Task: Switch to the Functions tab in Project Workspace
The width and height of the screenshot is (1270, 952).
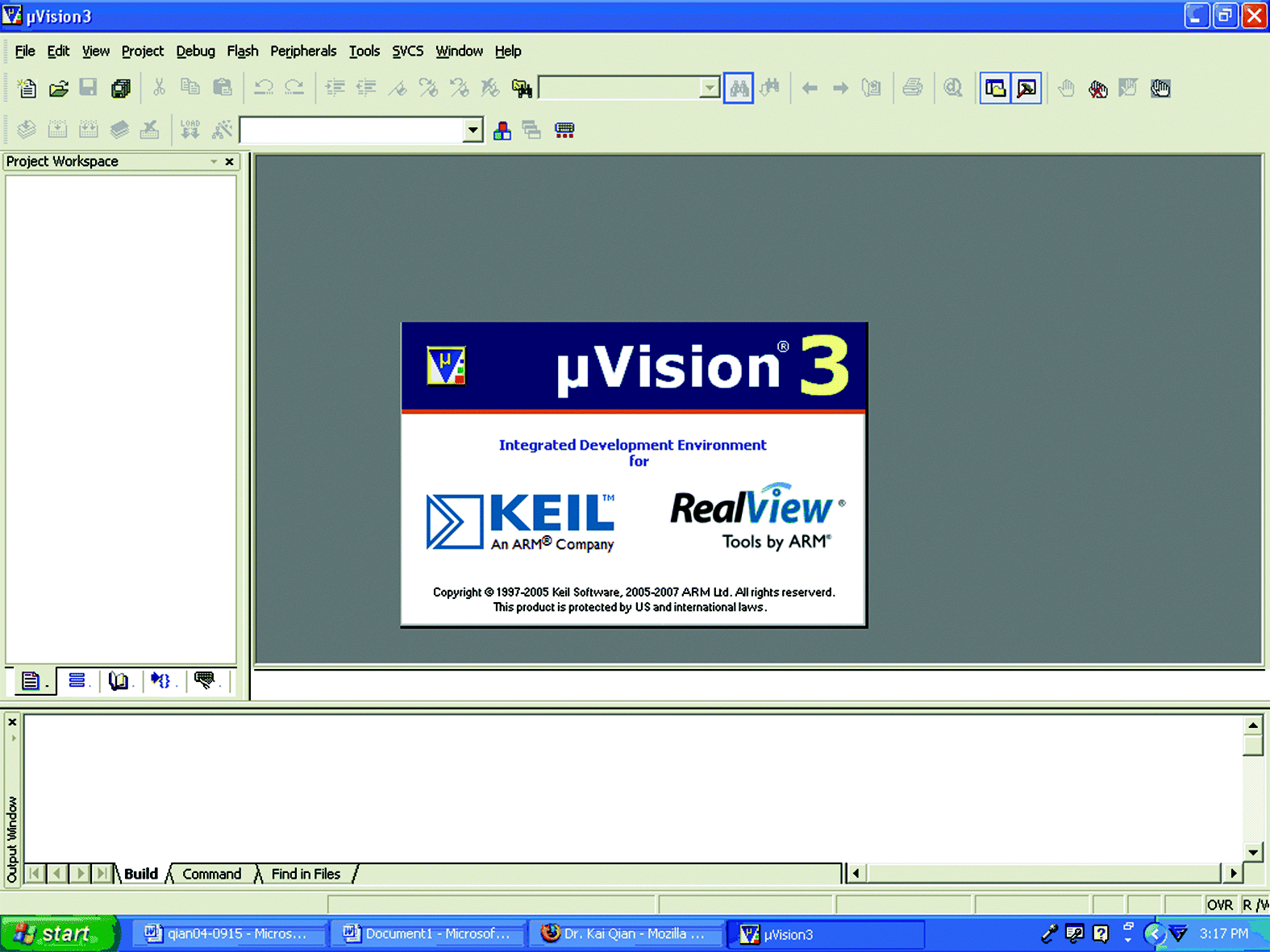Action: pos(163,681)
